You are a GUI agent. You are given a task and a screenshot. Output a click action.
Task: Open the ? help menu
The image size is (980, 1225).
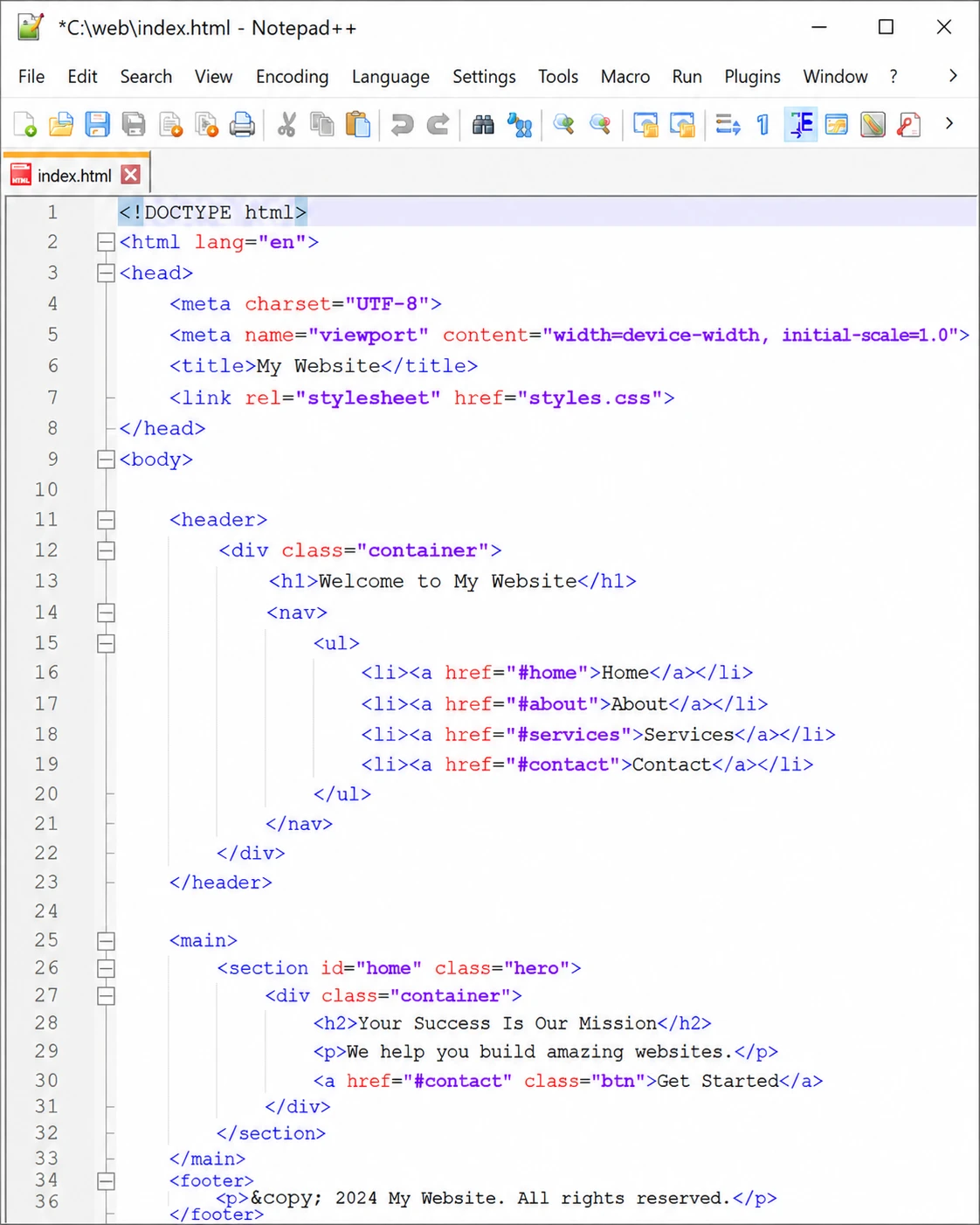pos(894,77)
